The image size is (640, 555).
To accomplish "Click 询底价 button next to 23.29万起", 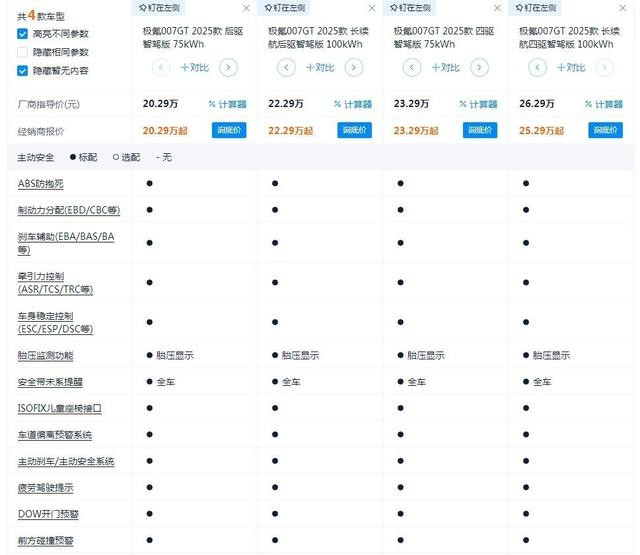I will [x=480, y=130].
